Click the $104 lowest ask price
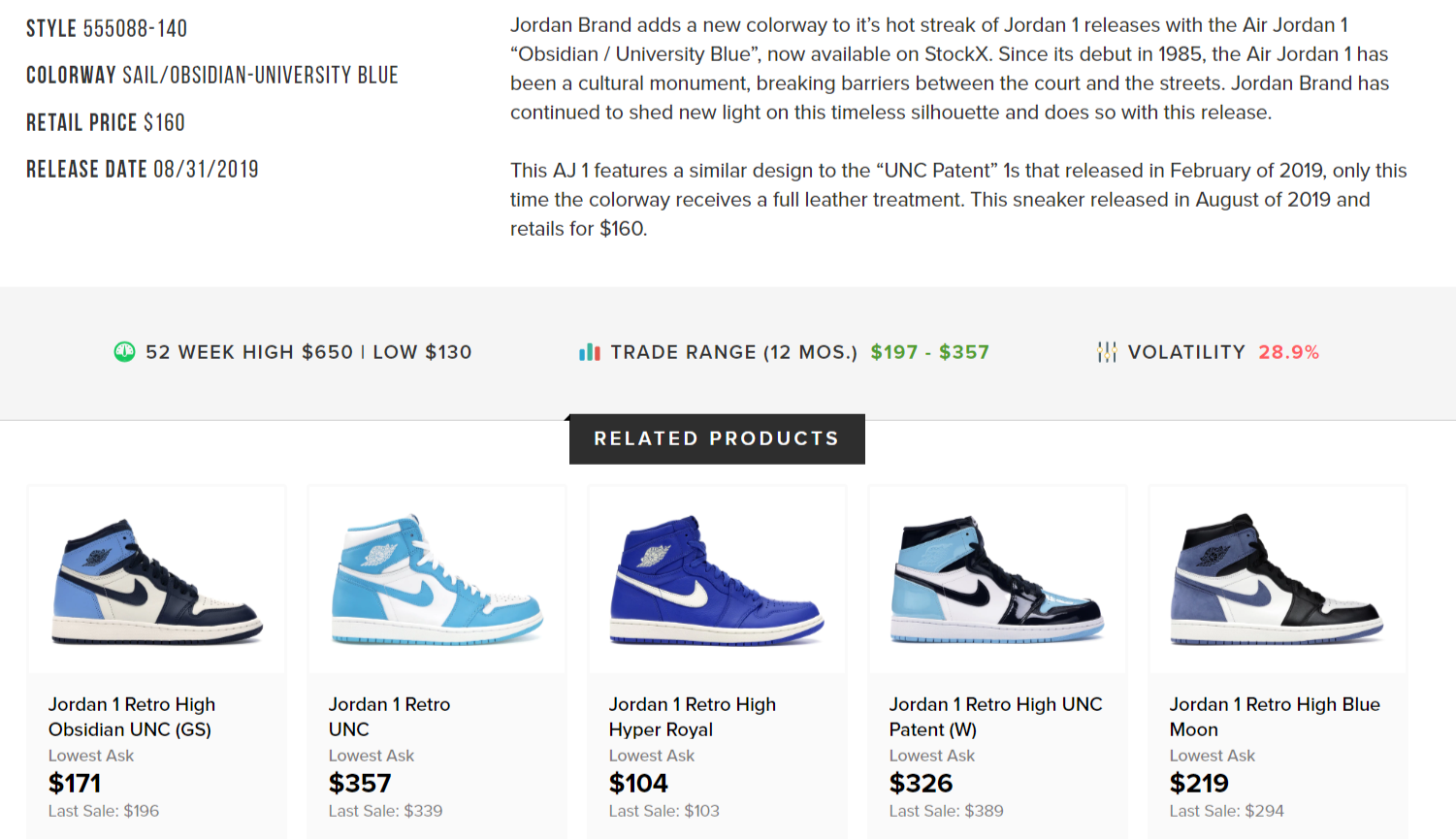Image resolution: width=1456 pixels, height=839 pixels. [638, 783]
